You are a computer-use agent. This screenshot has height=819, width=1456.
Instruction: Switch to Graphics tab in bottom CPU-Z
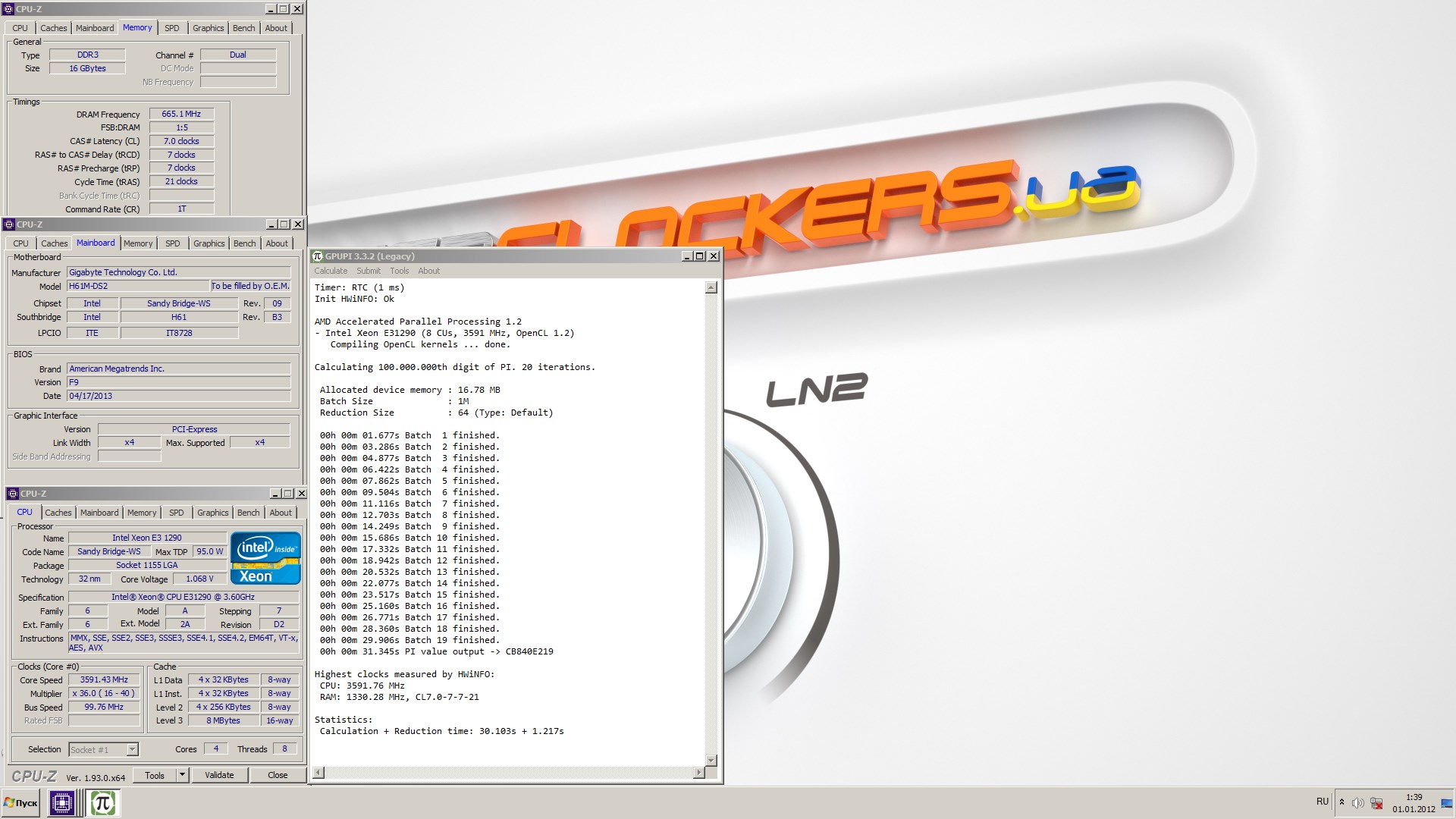(212, 513)
